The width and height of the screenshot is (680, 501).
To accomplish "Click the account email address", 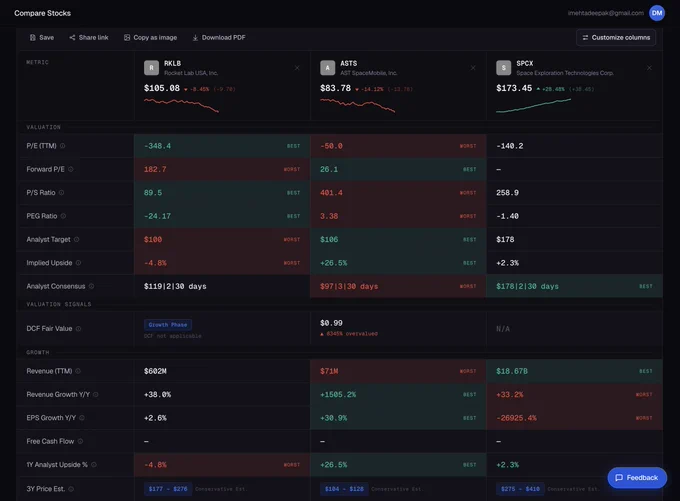I will click(x=606, y=13).
